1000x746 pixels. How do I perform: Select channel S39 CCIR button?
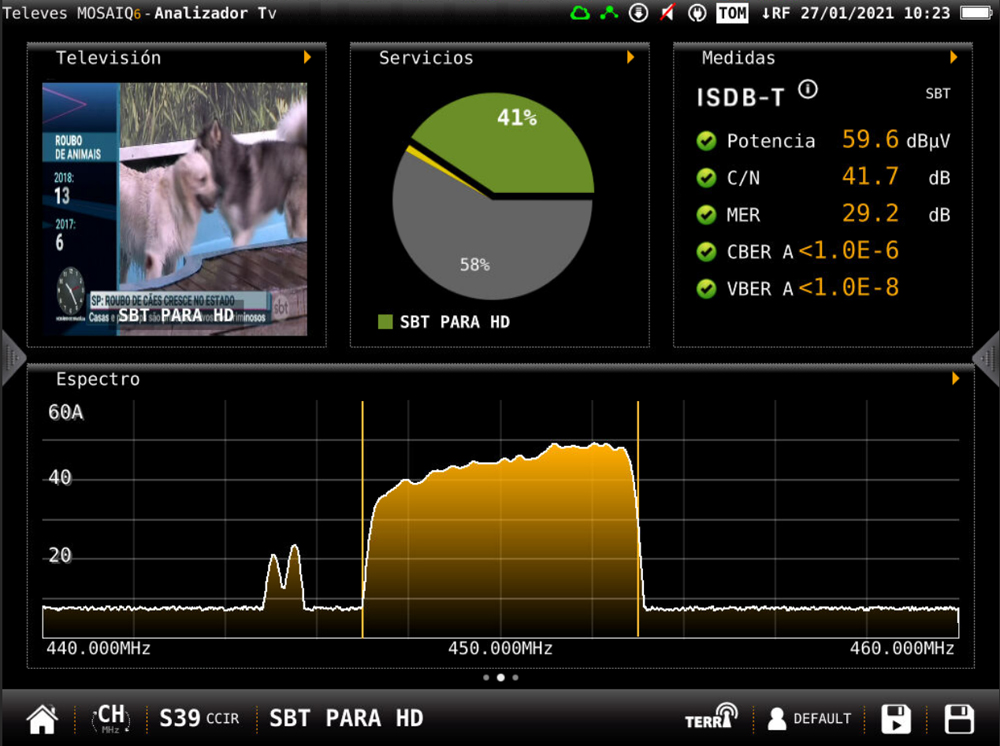click(199, 719)
